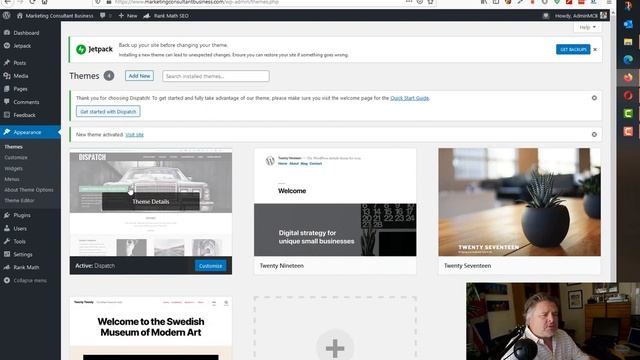Click the Add New theme button
The height and width of the screenshot is (360, 640).
click(139, 76)
